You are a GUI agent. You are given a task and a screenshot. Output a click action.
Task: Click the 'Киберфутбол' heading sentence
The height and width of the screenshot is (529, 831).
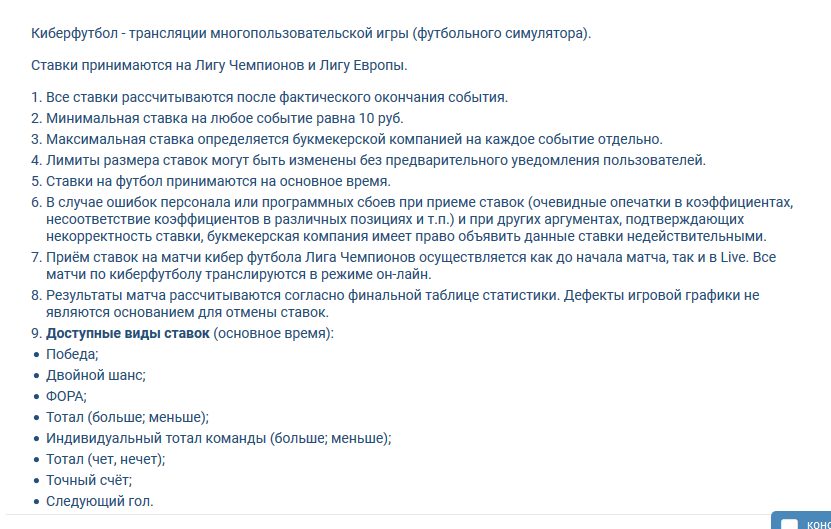(311, 33)
